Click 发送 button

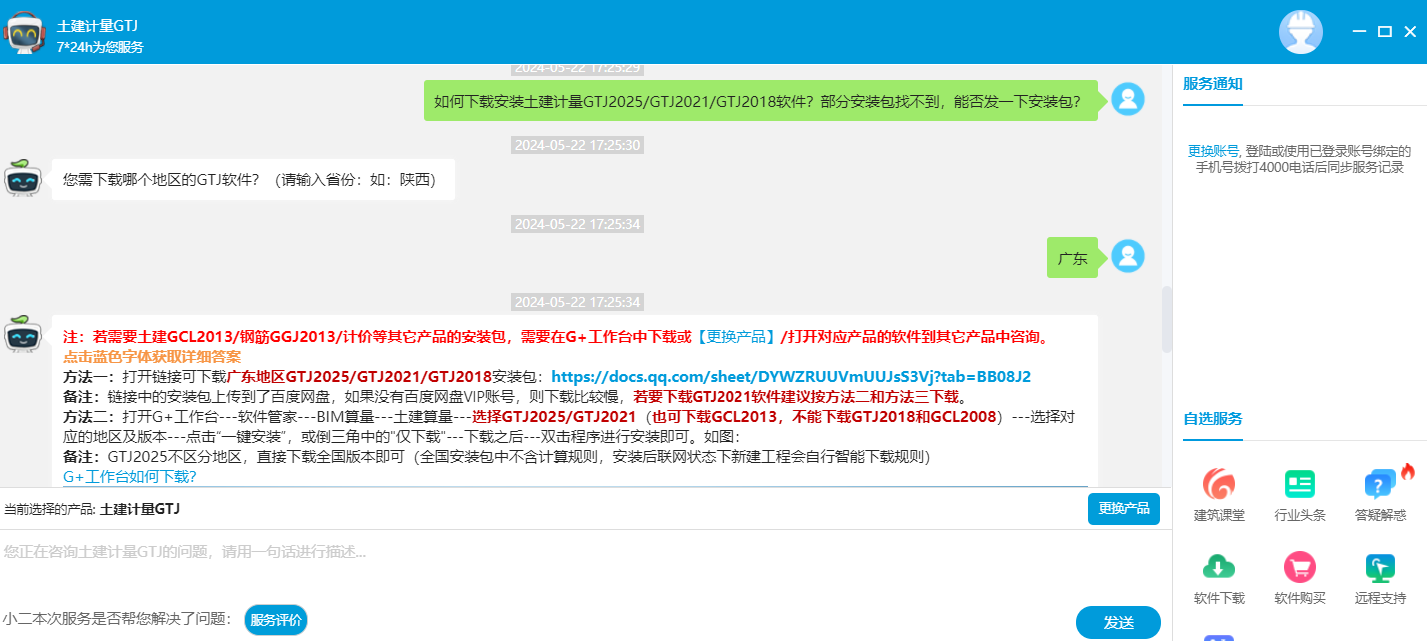1118,623
